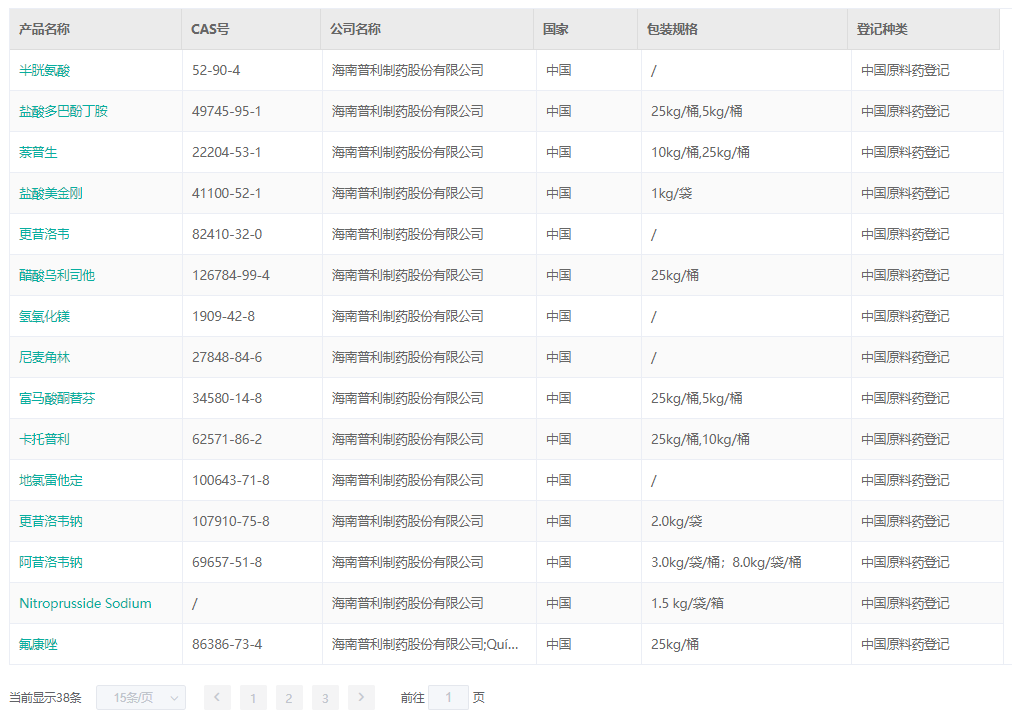Open the 更昔洛韦钠 product link
Image resolution: width=1012 pixels, height=713 pixels.
50,521
